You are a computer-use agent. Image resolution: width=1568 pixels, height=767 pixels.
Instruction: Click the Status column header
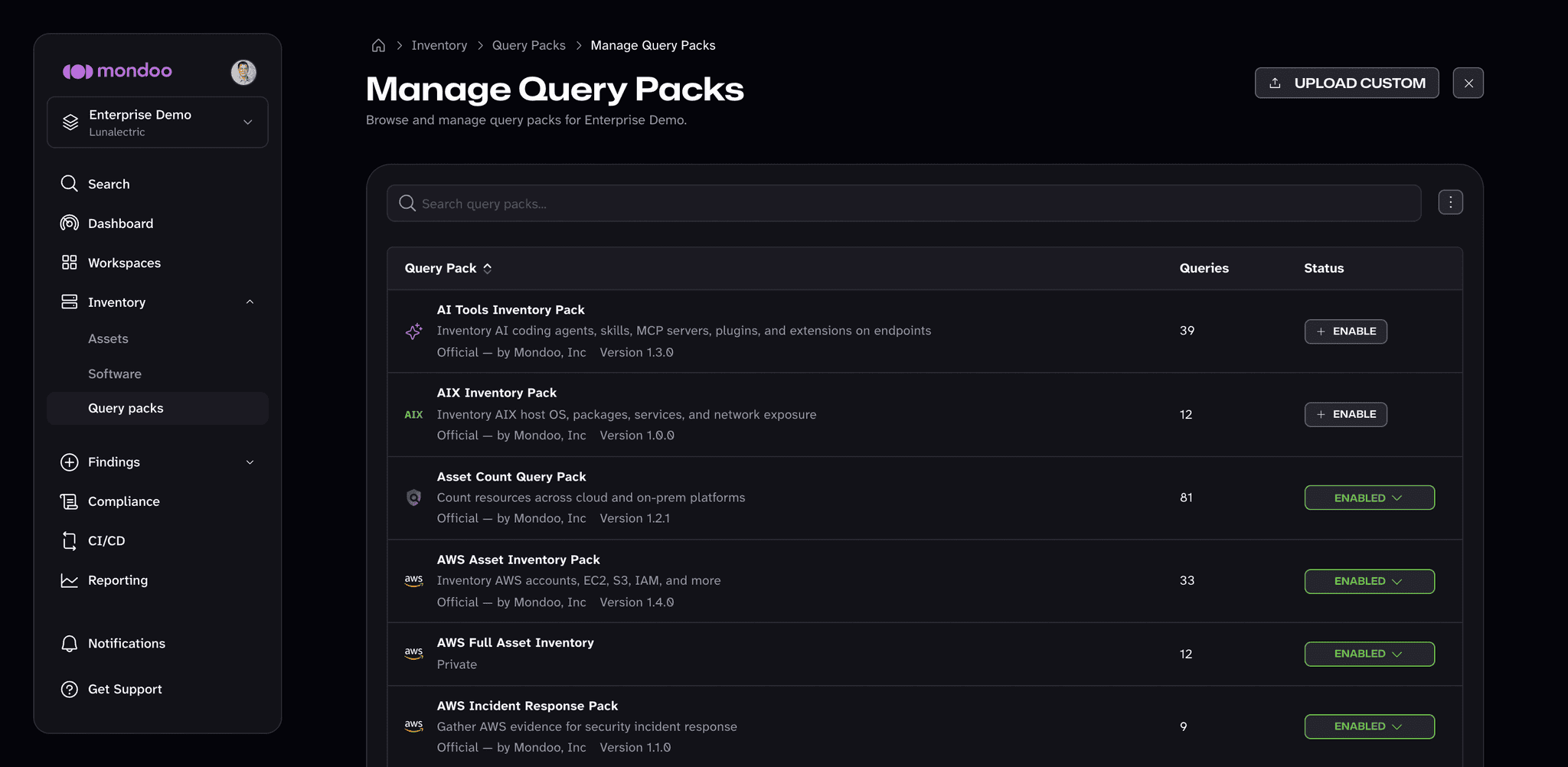[1324, 268]
